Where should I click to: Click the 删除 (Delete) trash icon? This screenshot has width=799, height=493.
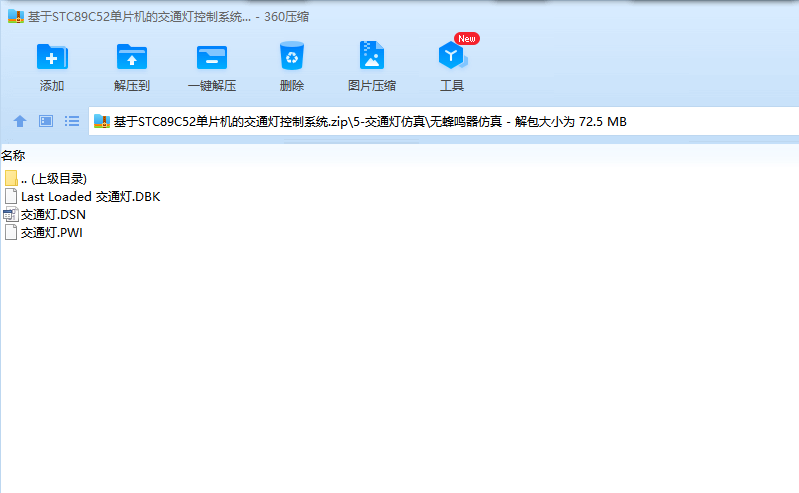tap(291, 56)
